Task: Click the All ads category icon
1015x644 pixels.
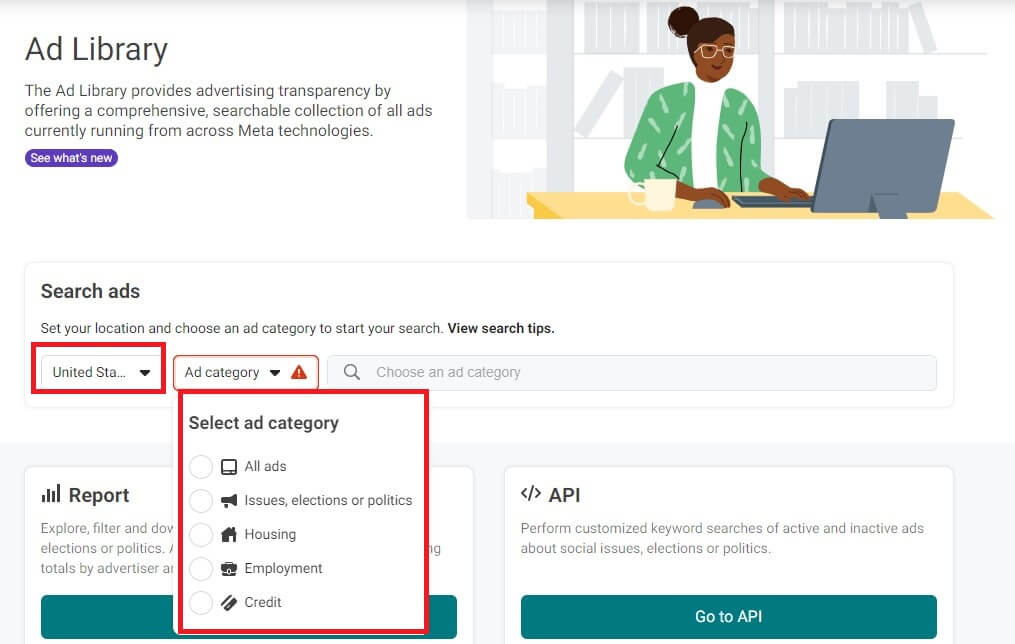Action: pos(229,467)
